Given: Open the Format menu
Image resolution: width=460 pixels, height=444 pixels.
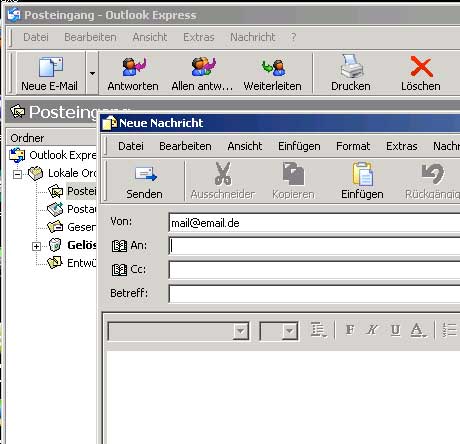Looking at the screenshot, I should (353, 146).
